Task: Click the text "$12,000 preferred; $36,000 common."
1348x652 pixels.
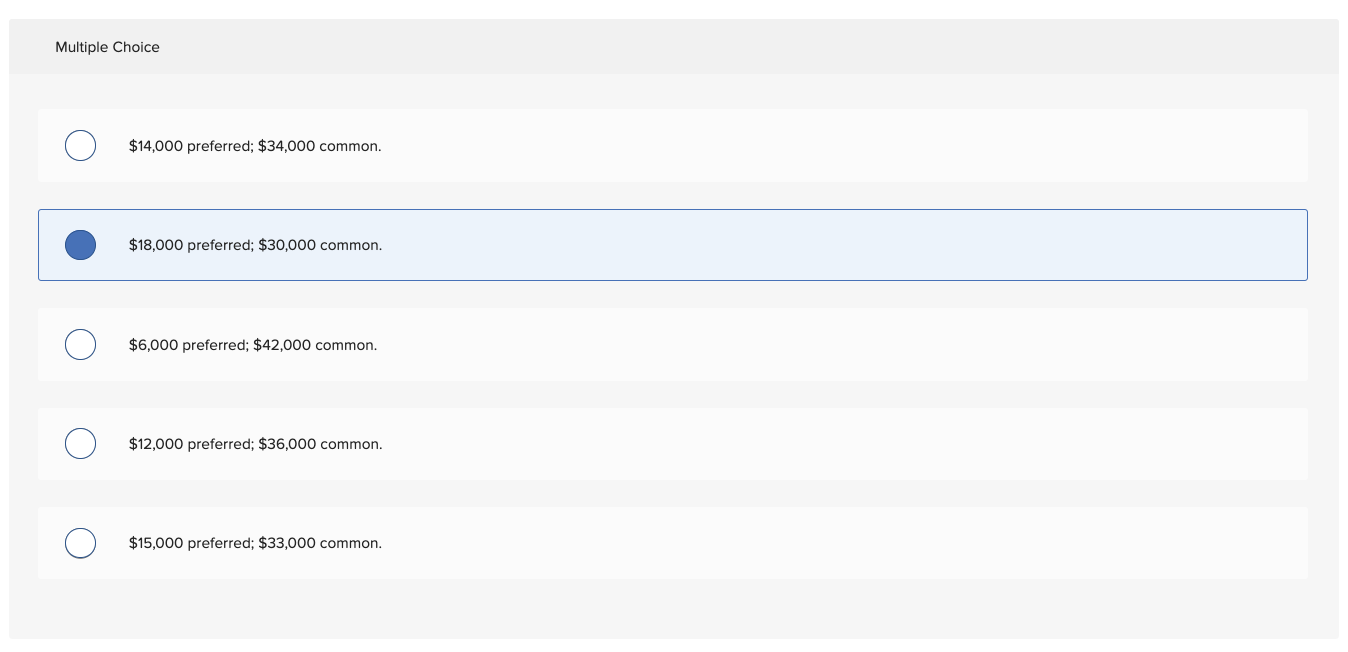Action: point(255,444)
